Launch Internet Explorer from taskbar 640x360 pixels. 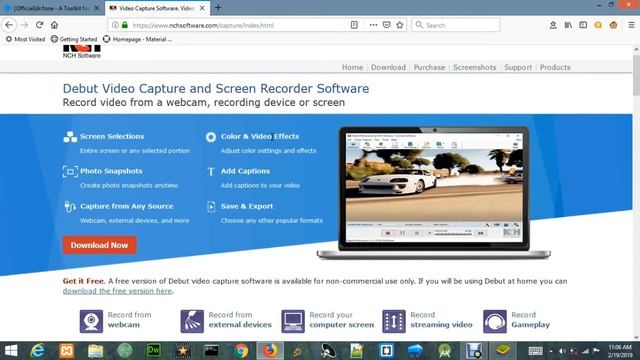click(38, 351)
